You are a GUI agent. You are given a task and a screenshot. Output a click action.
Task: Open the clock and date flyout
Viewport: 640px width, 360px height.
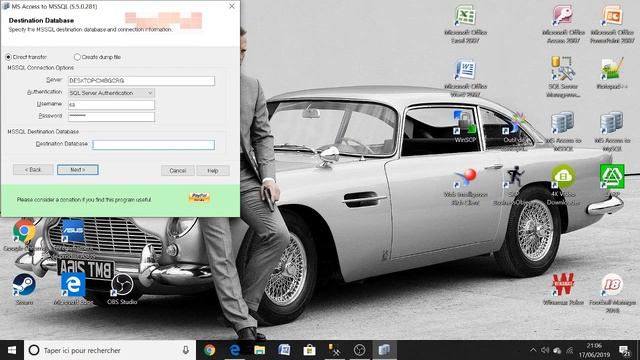point(594,350)
